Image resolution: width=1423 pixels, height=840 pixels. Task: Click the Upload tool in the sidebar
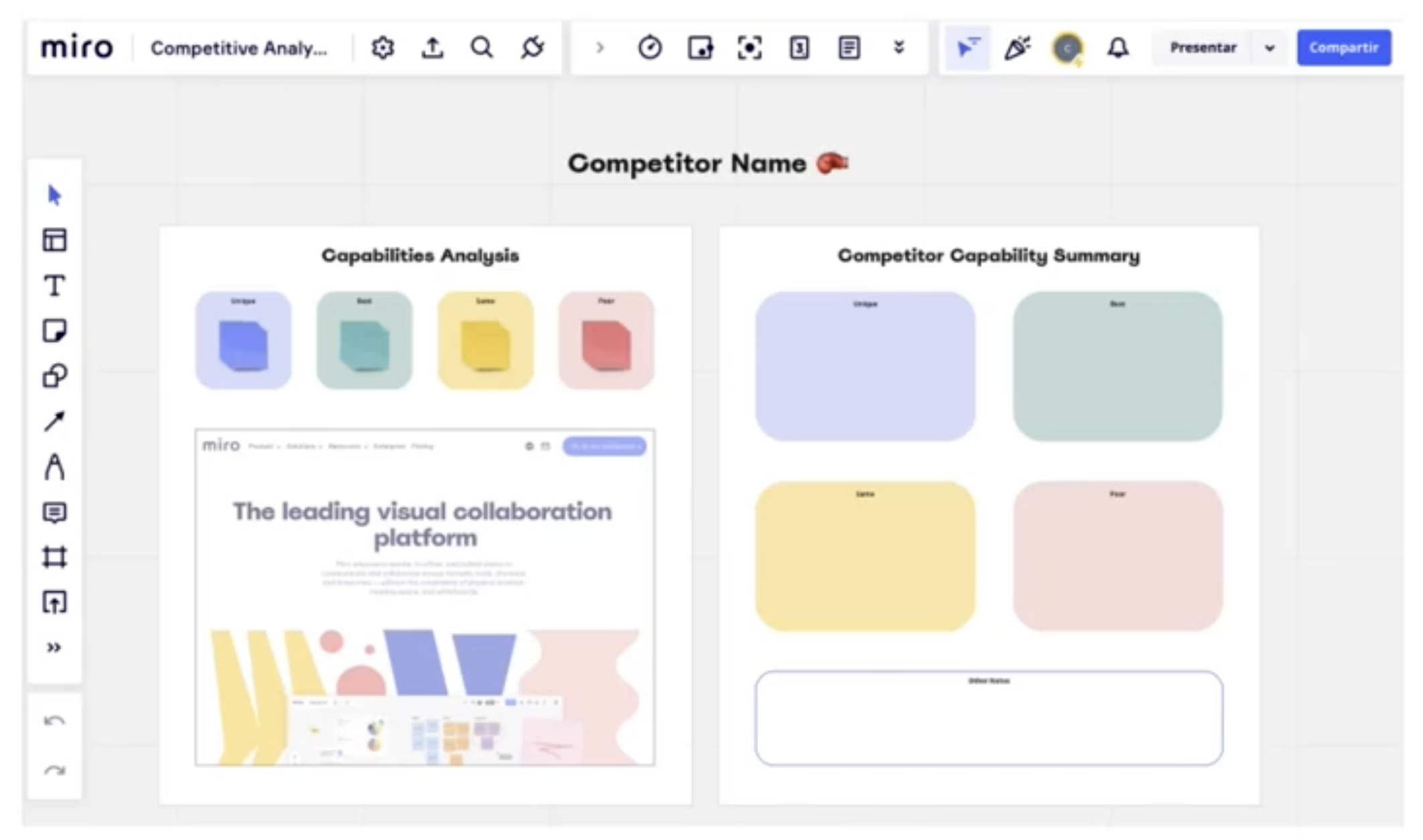coord(54,602)
